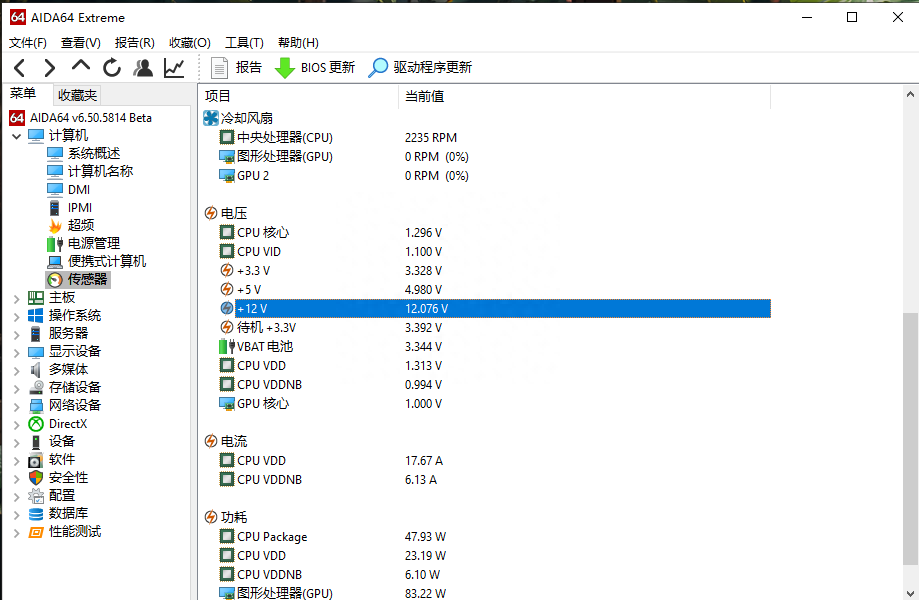The height and width of the screenshot is (600, 919).
Task: Open 驱动程序更新 driver update
Action: pos(420,67)
